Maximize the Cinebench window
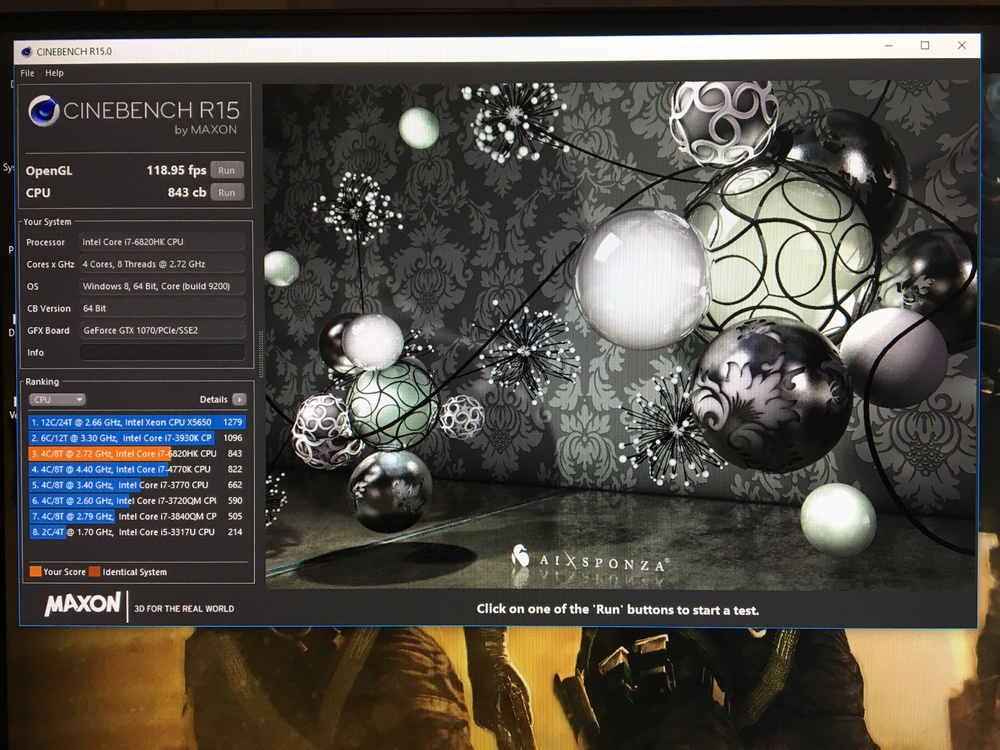 [x=925, y=46]
